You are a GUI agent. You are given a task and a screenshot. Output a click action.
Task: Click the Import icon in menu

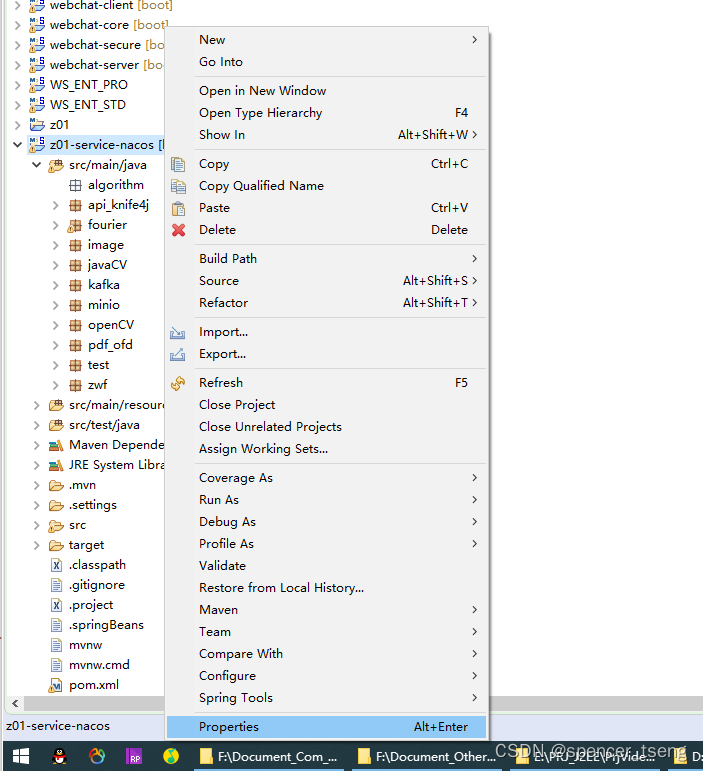(177, 333)
